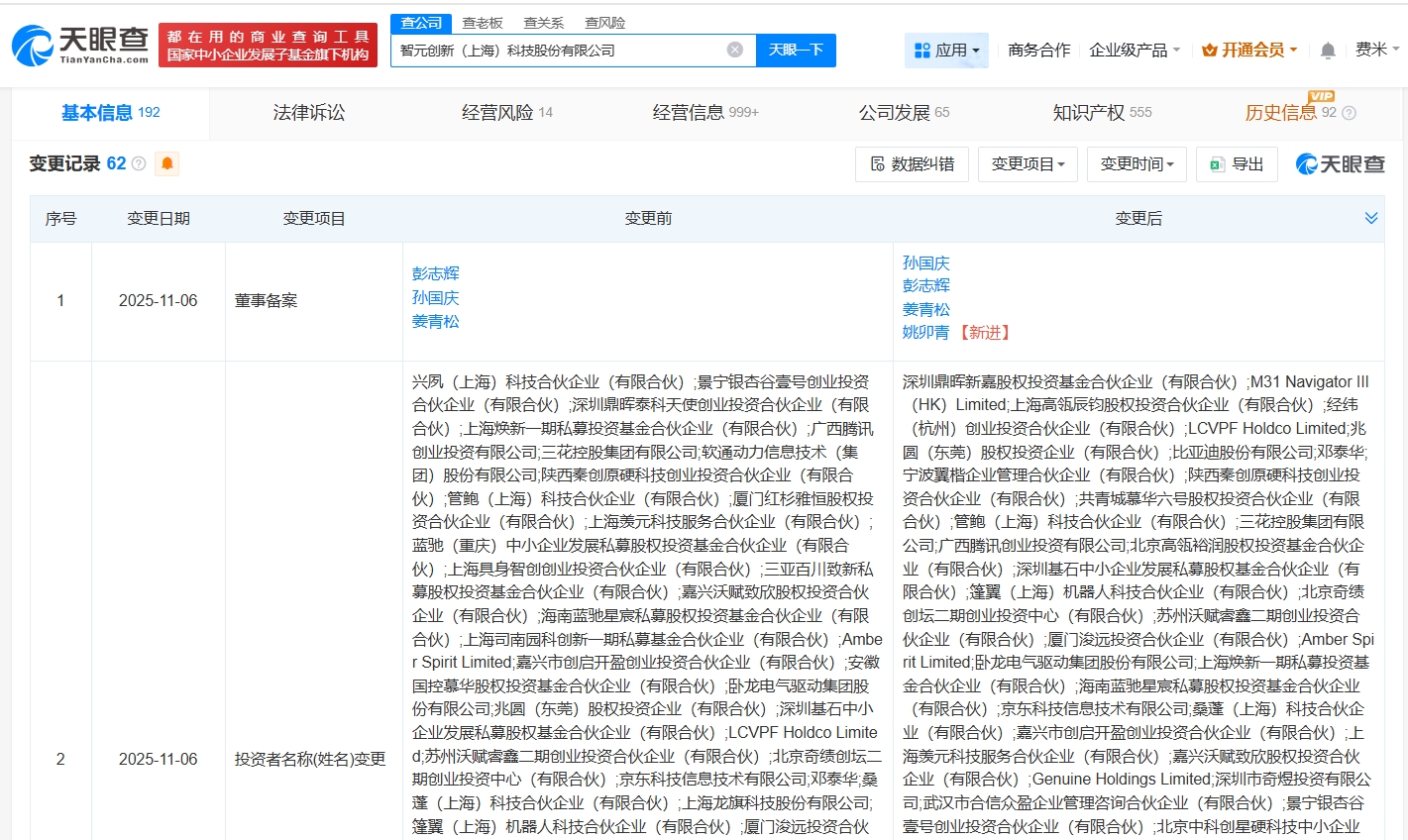Open the 数据纠错 data correction button
1408x840 pixels.
[x=912, y=164]
